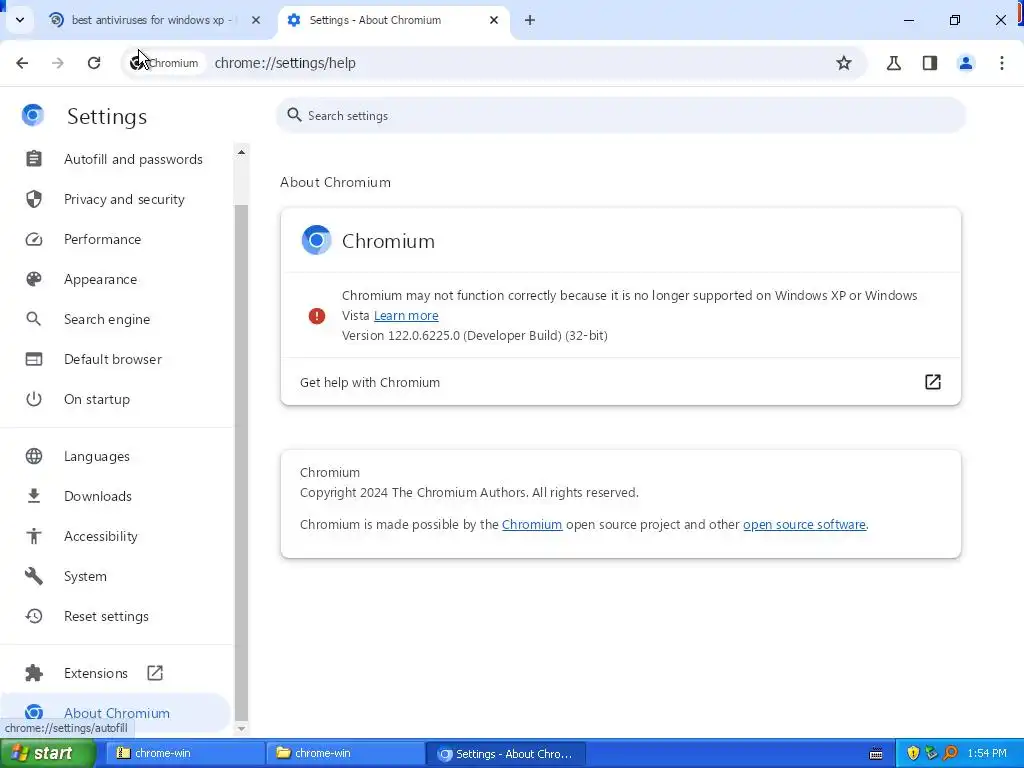Close the best antiviruses tab
Image resolution: width=1024 pixels, height=768 pixels.
click(x=256, y=20)
